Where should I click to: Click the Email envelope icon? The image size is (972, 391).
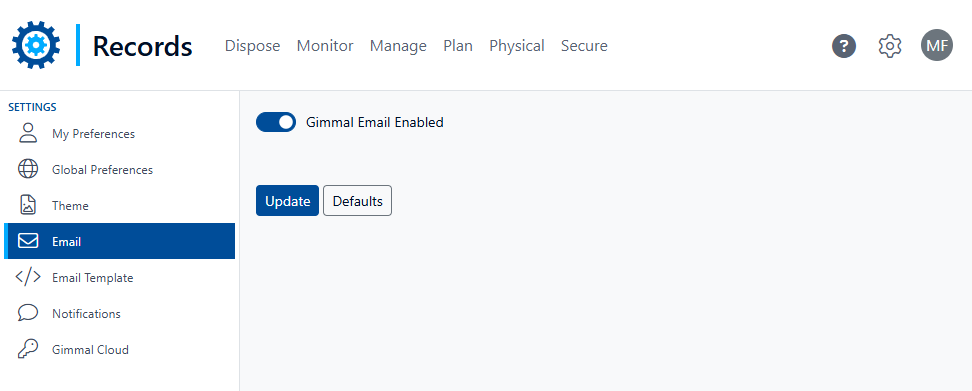tap(28, 241)
